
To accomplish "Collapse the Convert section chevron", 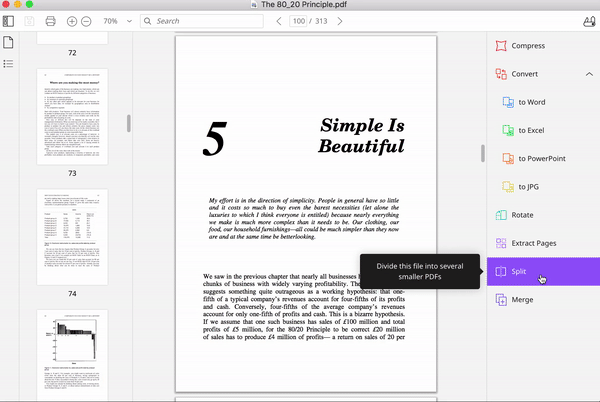I will click(x=589, y=74).
